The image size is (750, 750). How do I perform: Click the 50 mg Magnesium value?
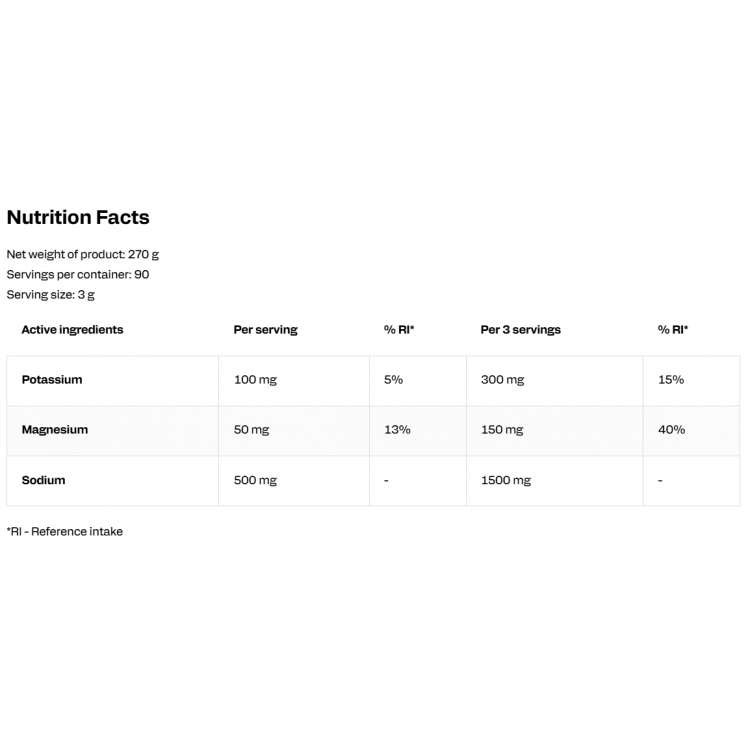coord(252,430)
